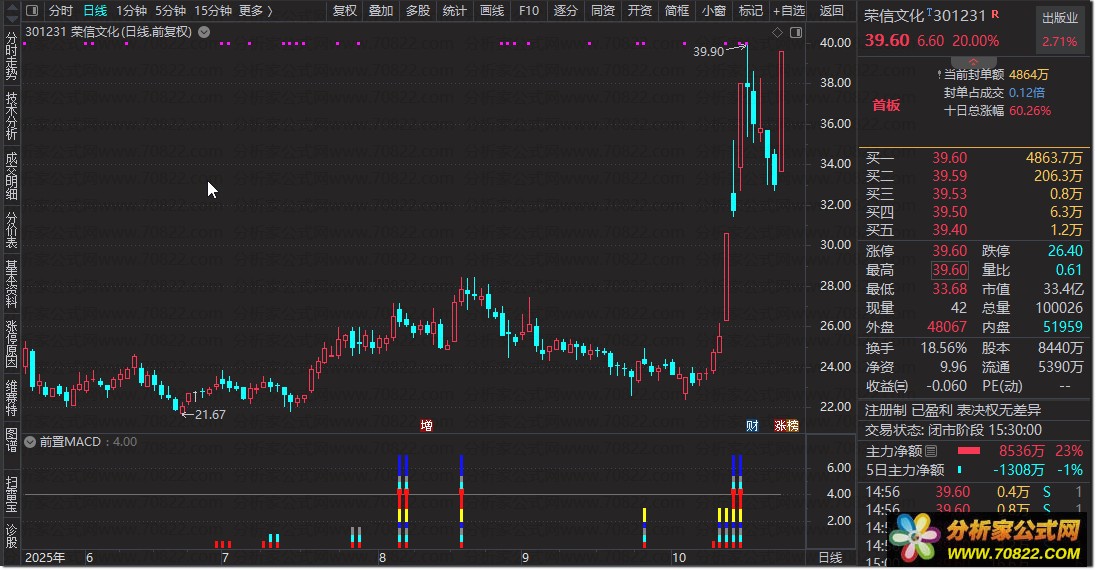Switch to the 分时 intraday view
1097x570 pixels.
(61, 10)
